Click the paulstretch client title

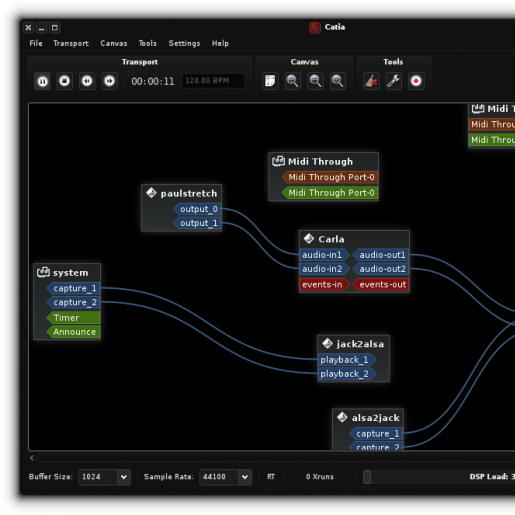[x=189, y=193]
